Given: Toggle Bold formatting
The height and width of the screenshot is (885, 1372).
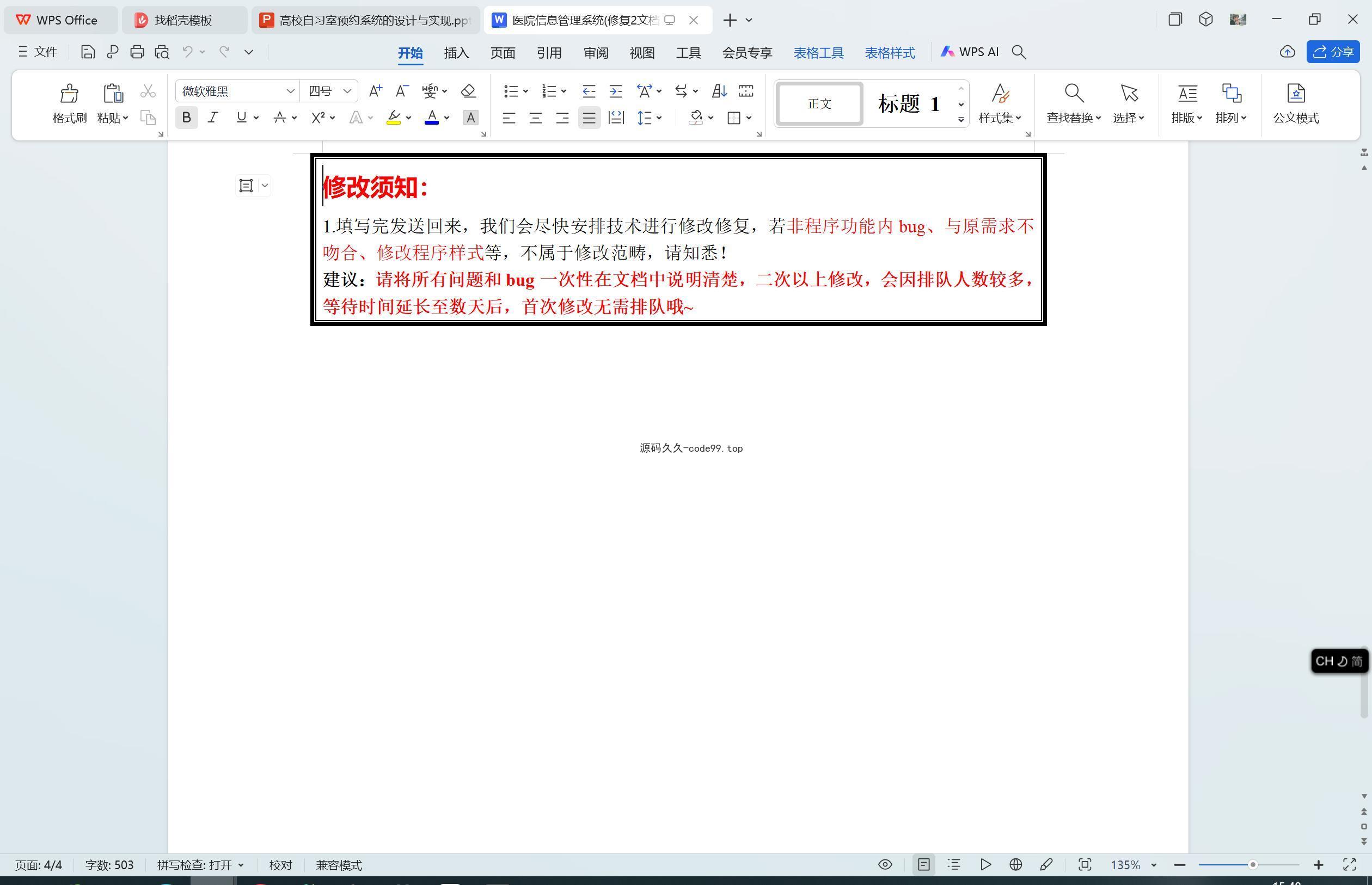Looking at the screenshot, I should (186, 118).
